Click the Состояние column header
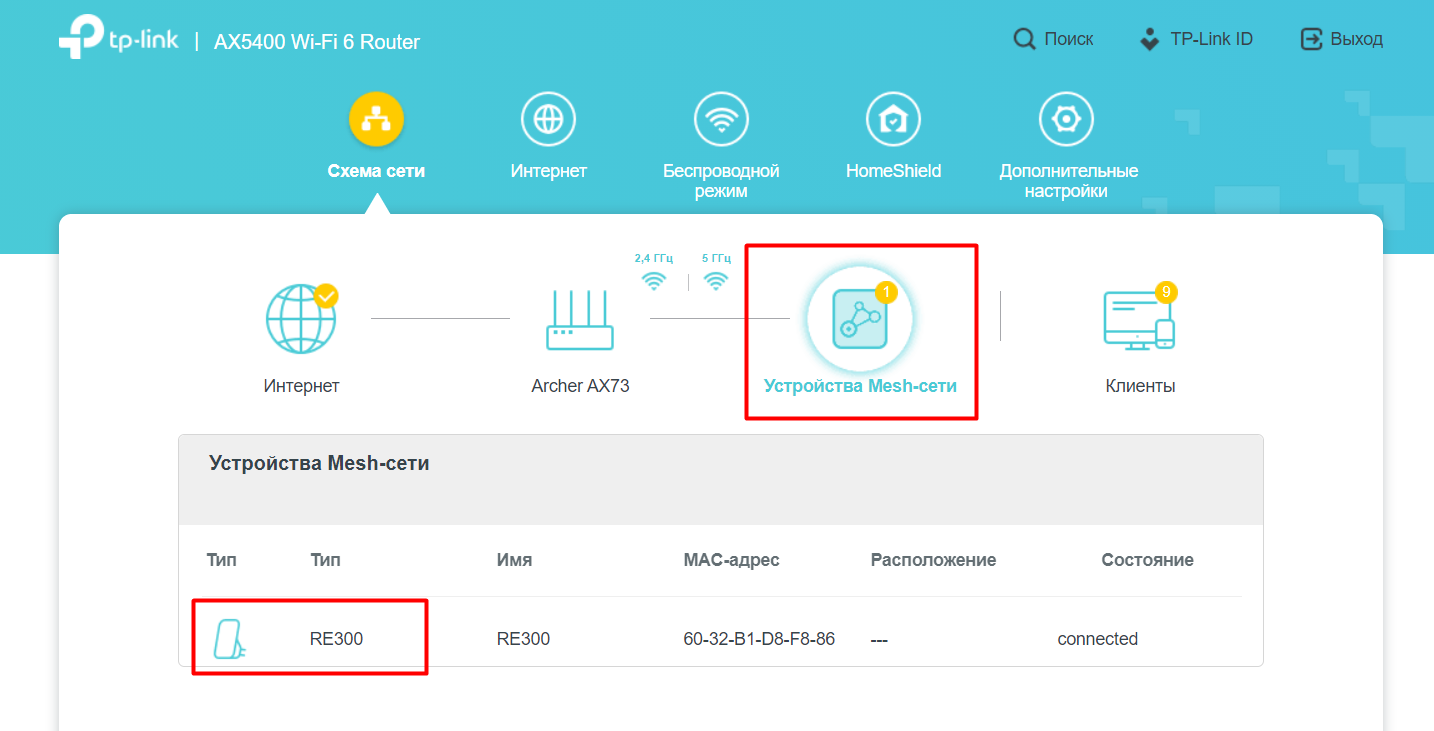The image size is (1434, 731). click(x=1147, y=560)
